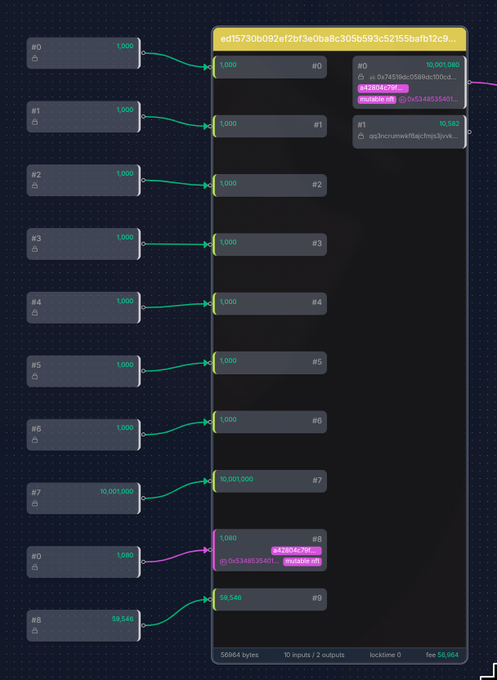Click right port circle of left node #3
The width and height of the screenshot is (497, 680).
tap(144, 244)
